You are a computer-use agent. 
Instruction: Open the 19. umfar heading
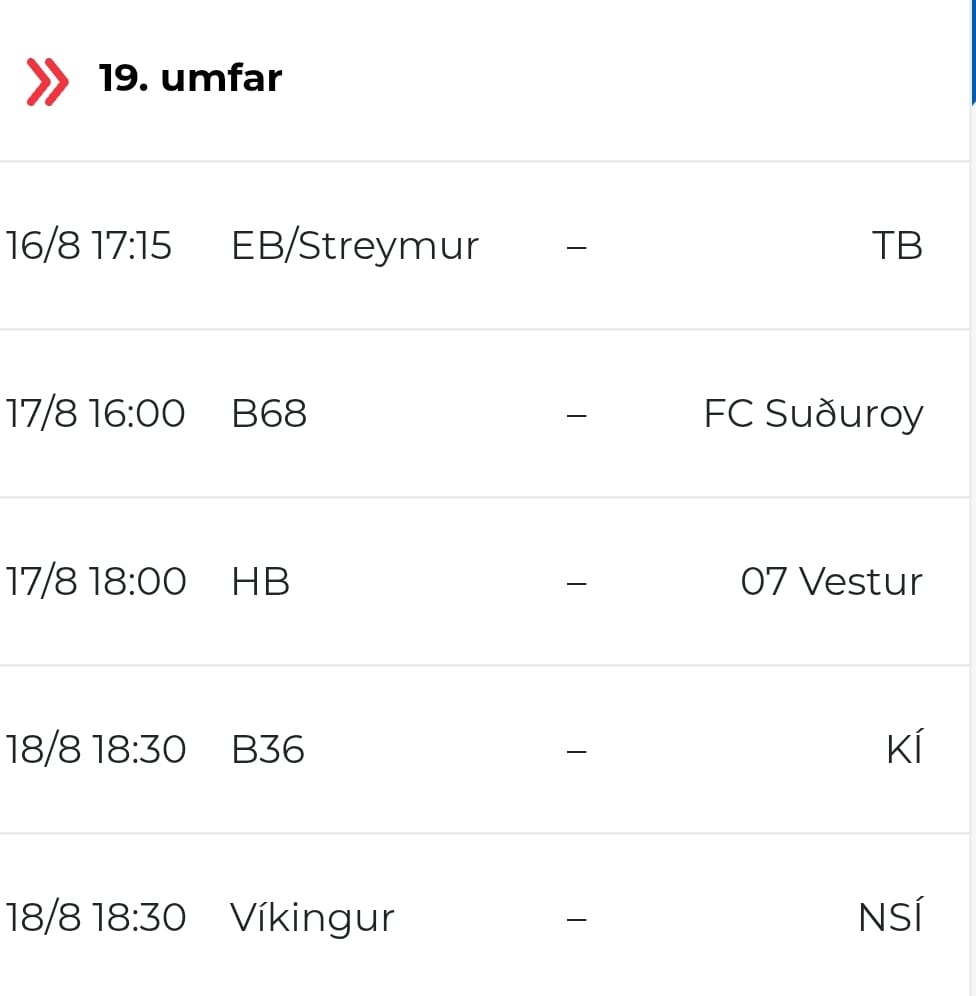click(191, 79)
